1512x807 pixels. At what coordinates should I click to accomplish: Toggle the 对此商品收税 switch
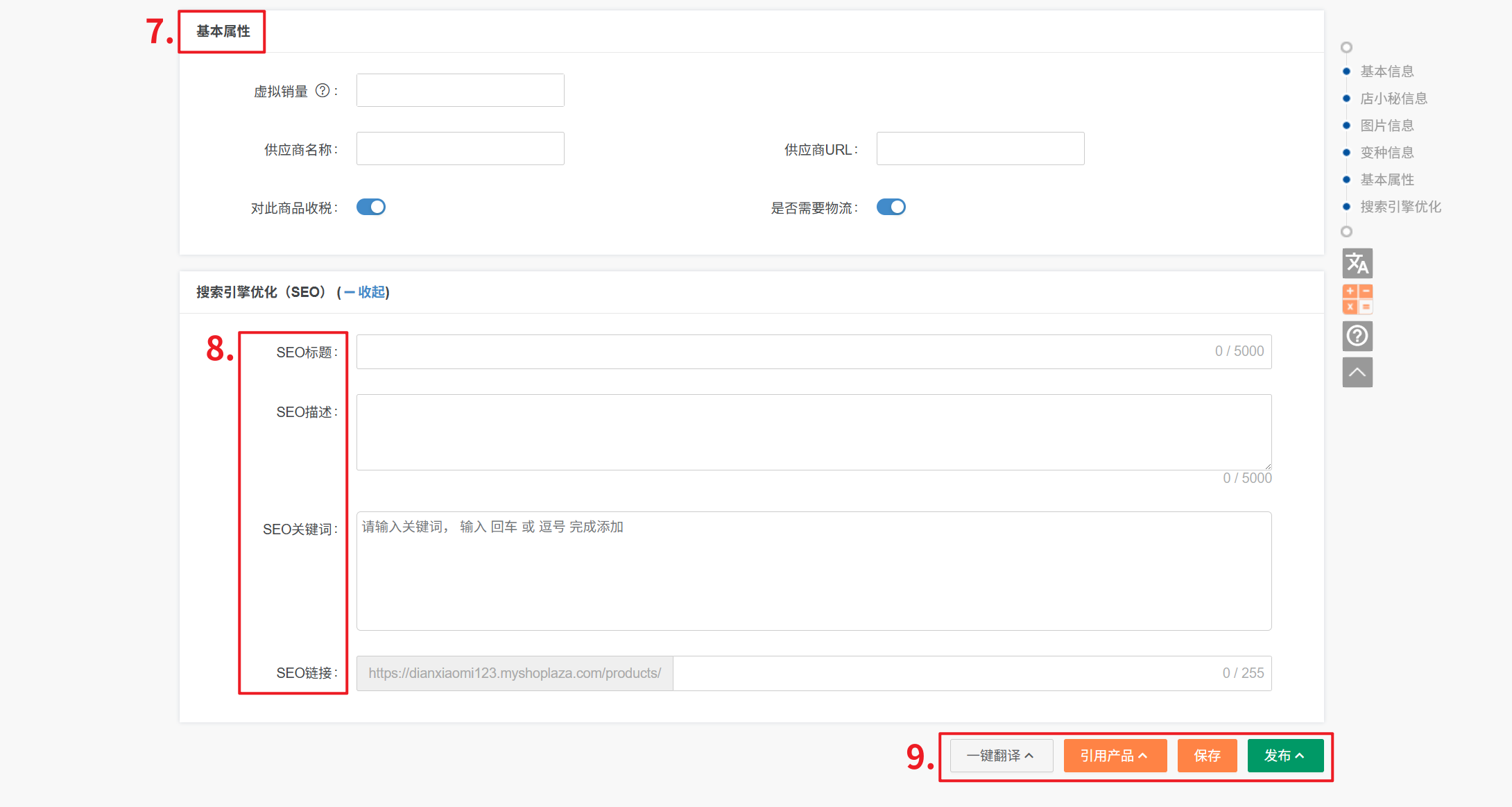(x=371, y=207)
